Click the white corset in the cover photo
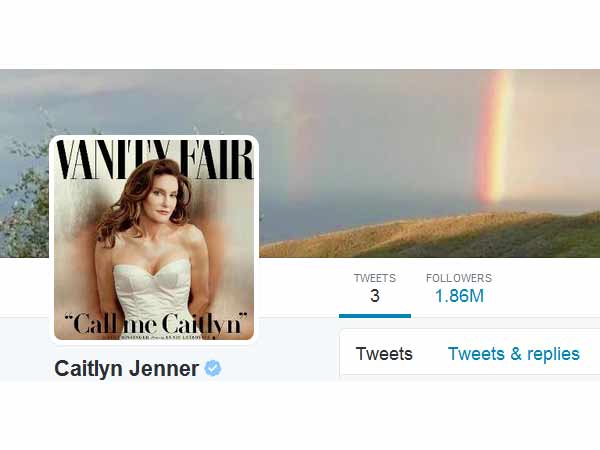The height and width of the screenshot is (450, 600). (154, 291)
